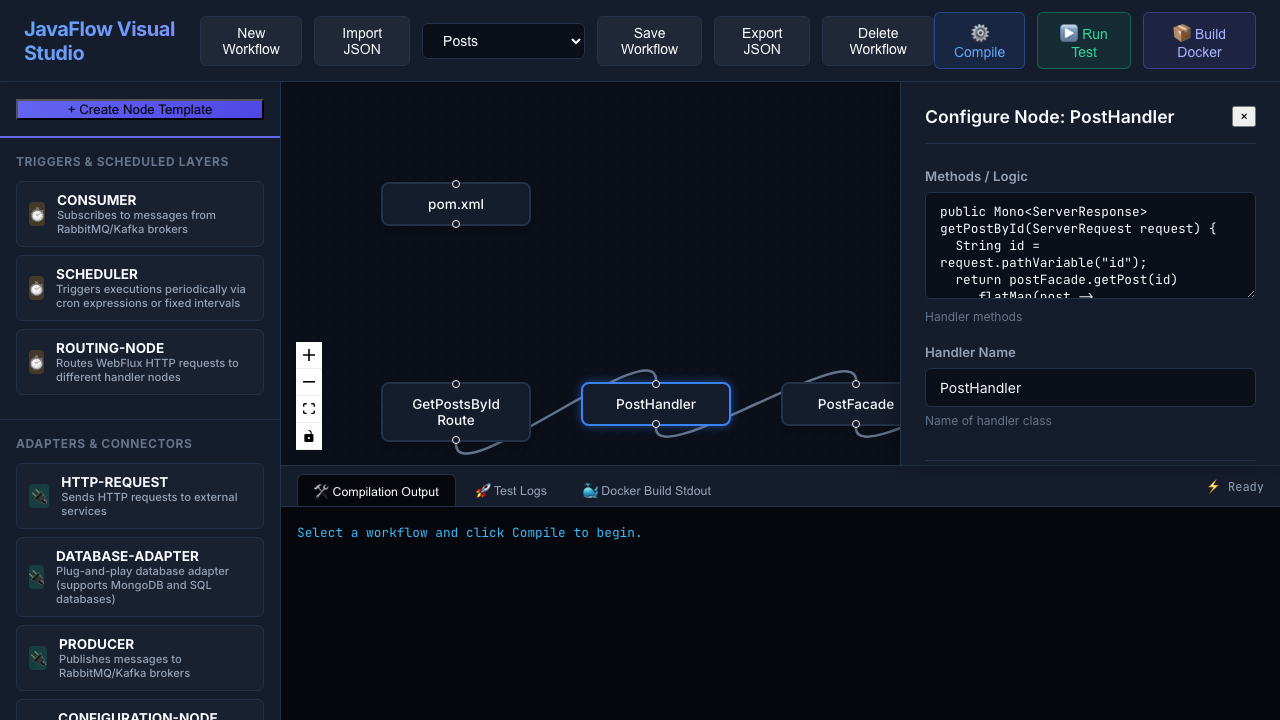Zoom in on the canvas
Screen dimensions: 1280x720
(309, 355)
